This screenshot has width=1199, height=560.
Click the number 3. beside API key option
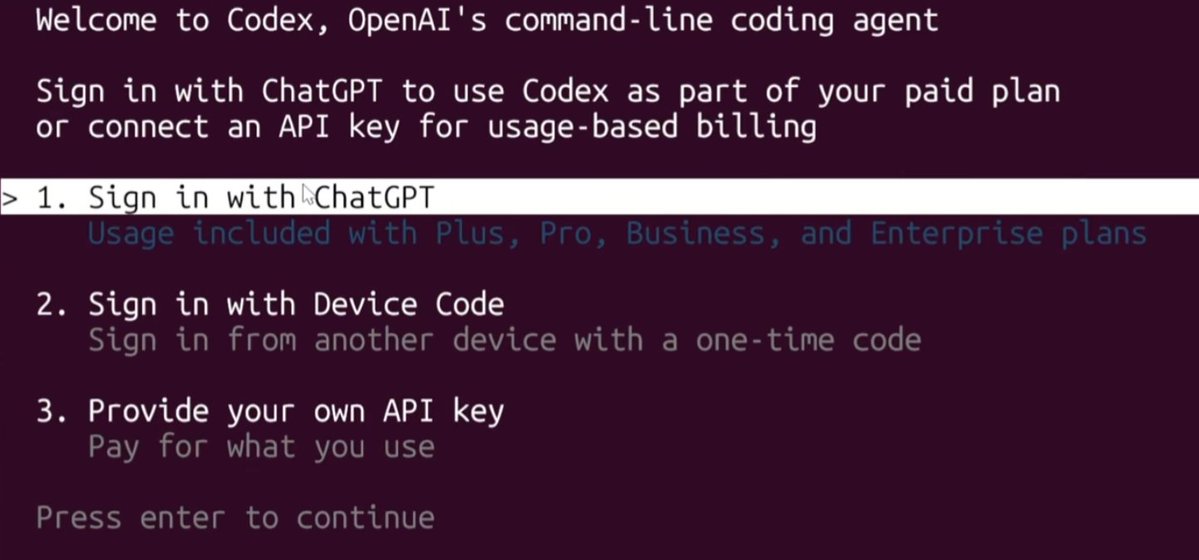(53, 412)
